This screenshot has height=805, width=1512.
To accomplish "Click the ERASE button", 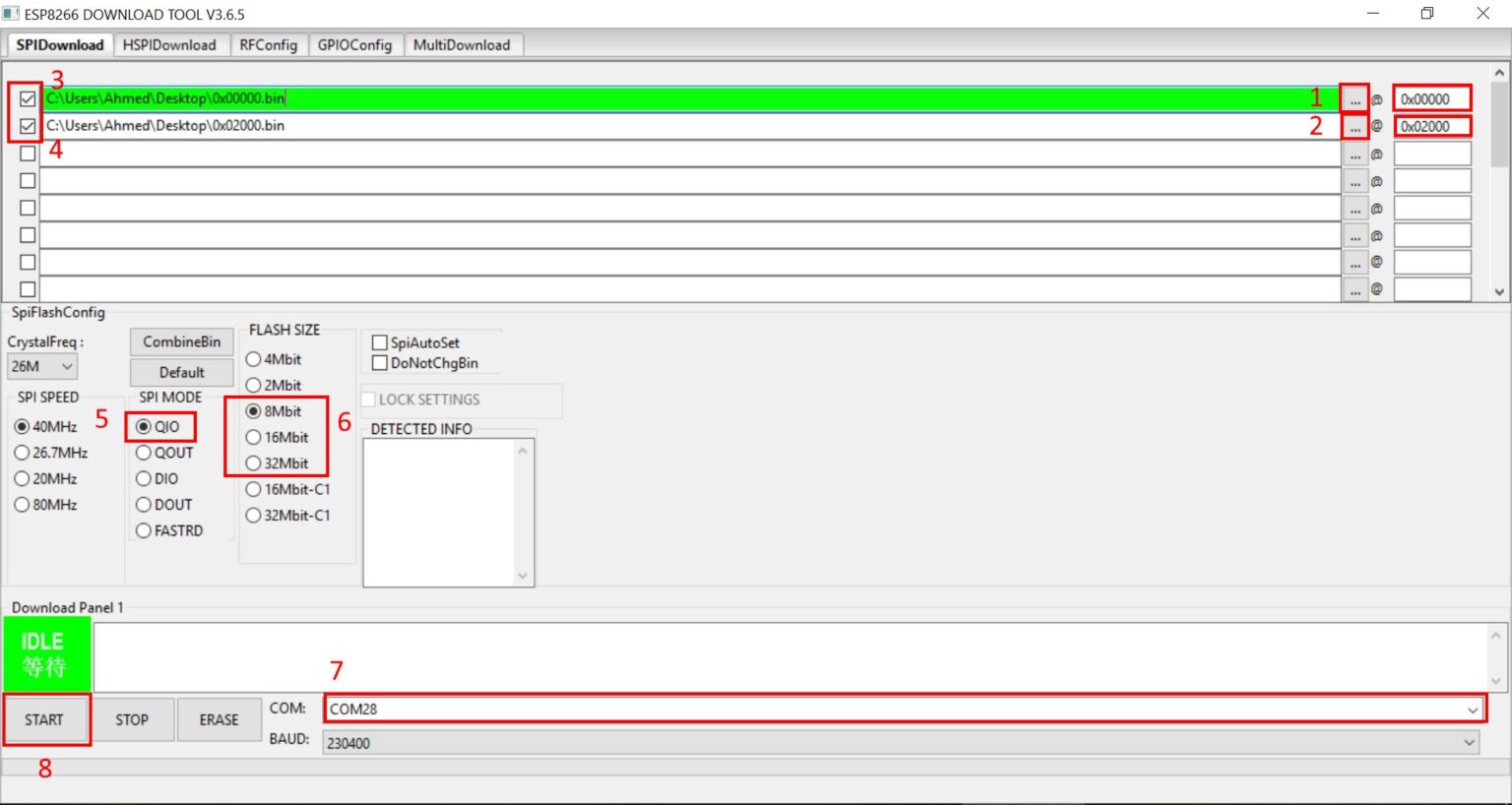I will (219, 720).
